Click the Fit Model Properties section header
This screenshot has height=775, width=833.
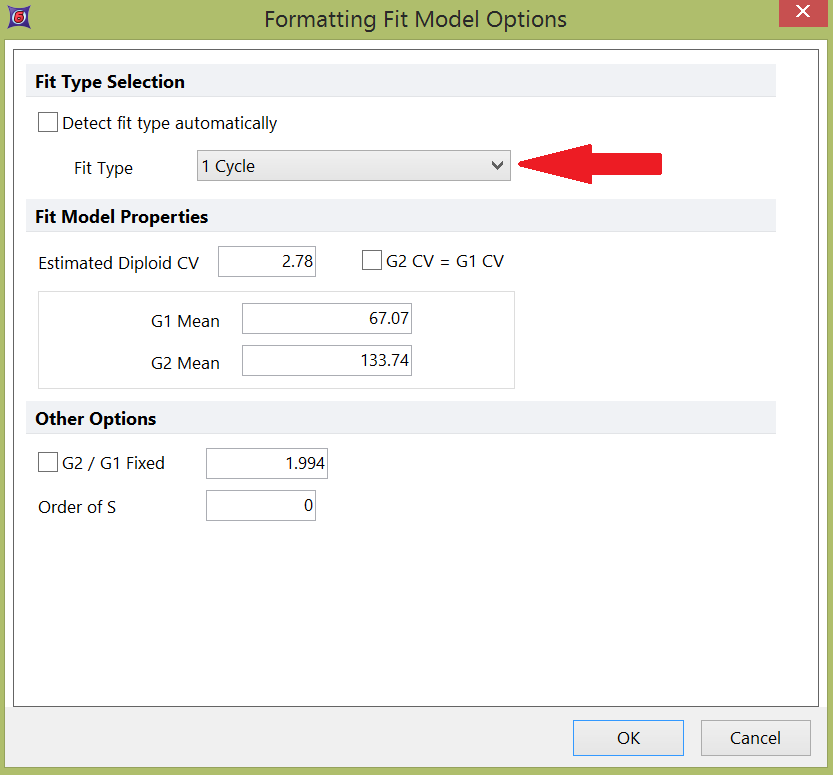pos(121,216)
